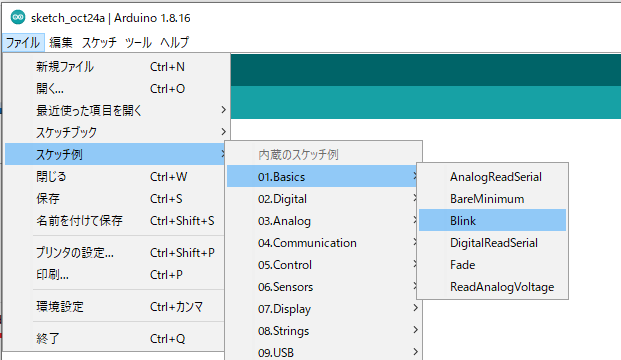Open the ツール menu

[138, 42]
